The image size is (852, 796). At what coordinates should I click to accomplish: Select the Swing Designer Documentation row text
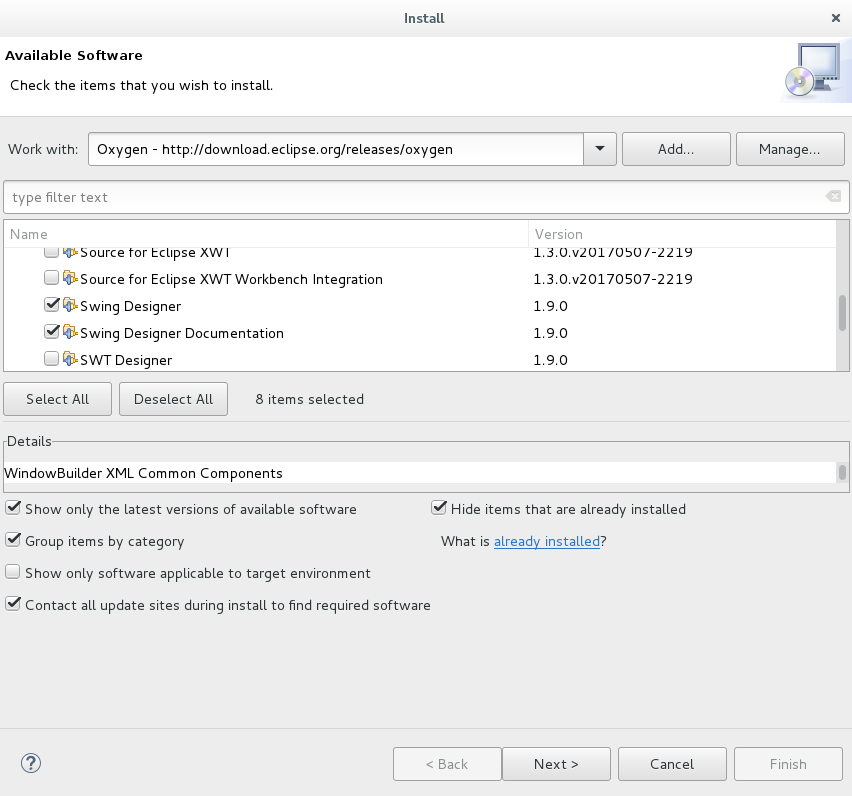(182, 333)
